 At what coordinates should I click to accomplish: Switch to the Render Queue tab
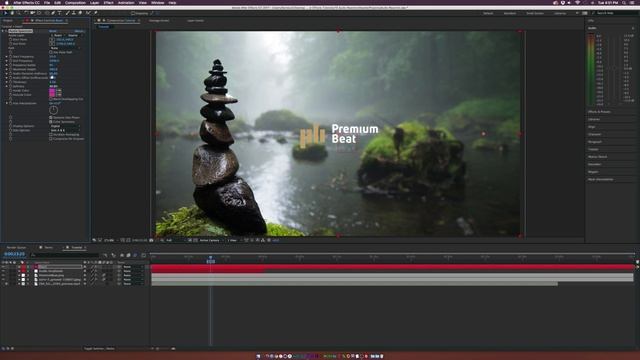pos(16,247)
